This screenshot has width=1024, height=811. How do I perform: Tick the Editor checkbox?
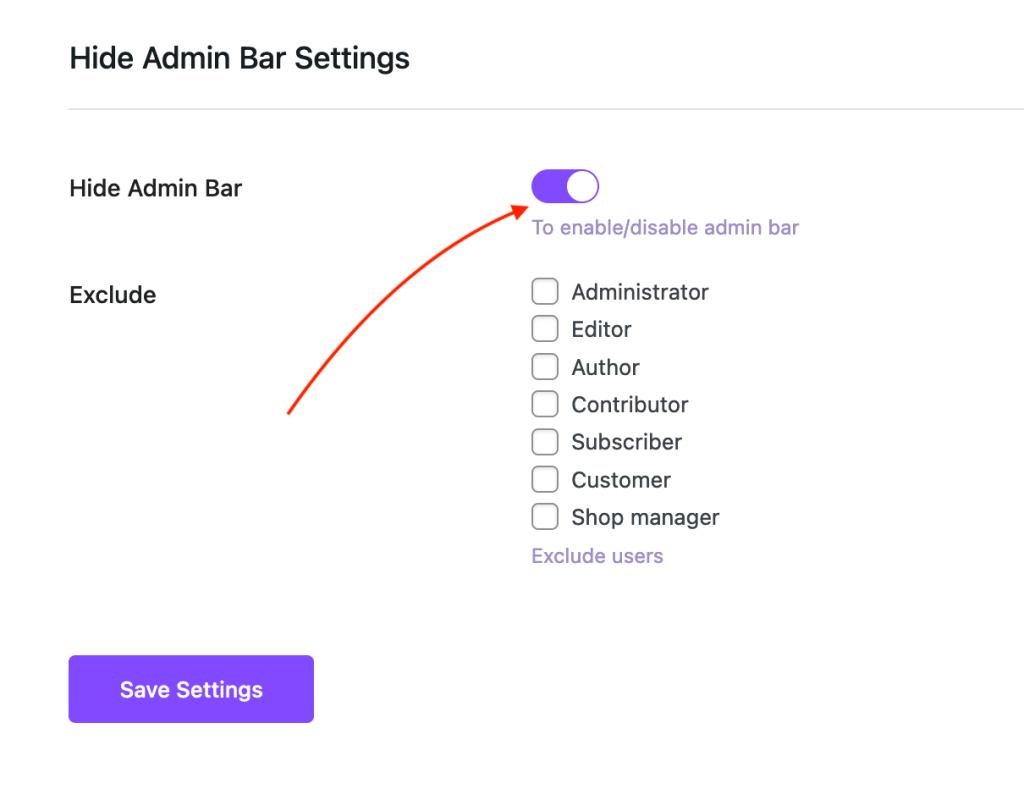click(x=545, y=329)
